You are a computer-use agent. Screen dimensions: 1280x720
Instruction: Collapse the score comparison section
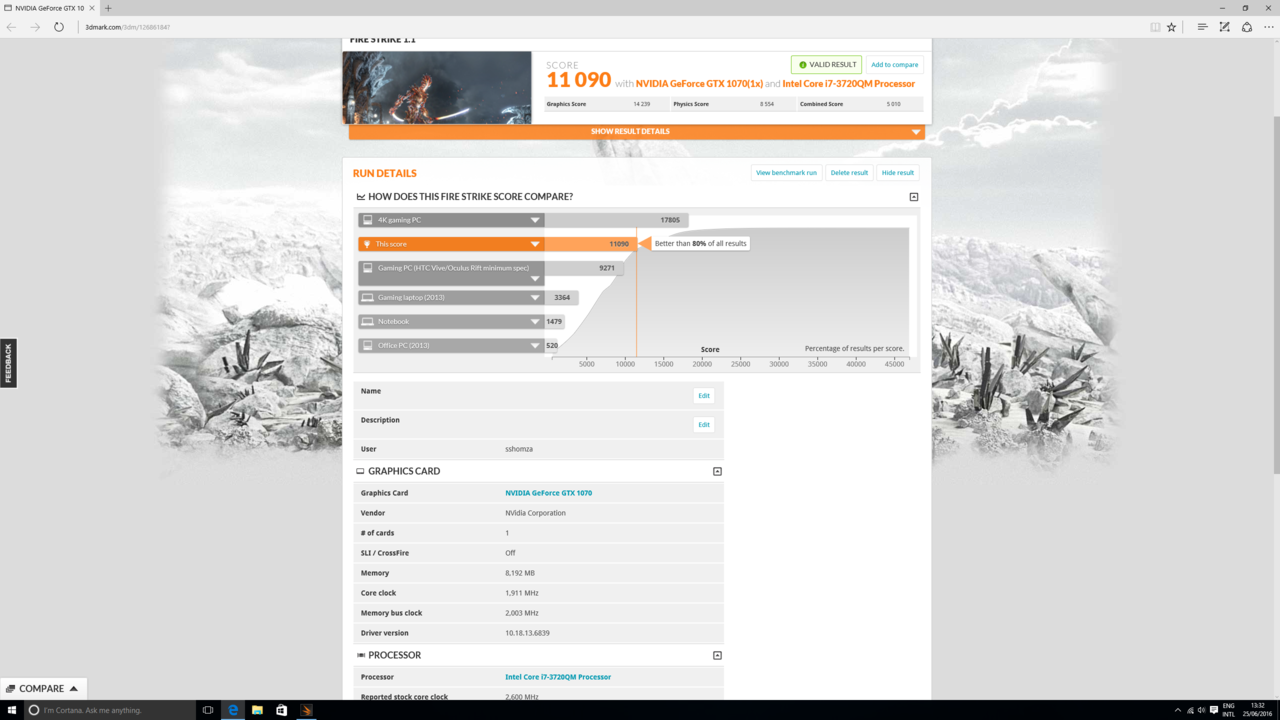coord(913,197)
